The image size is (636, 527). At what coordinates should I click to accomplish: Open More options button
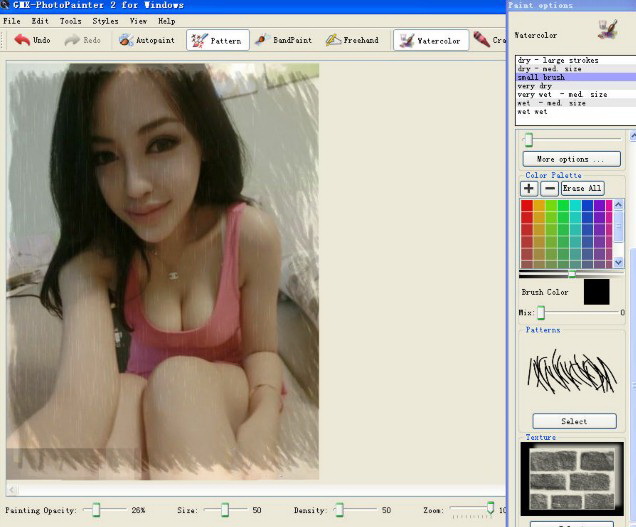coord(572,159)
